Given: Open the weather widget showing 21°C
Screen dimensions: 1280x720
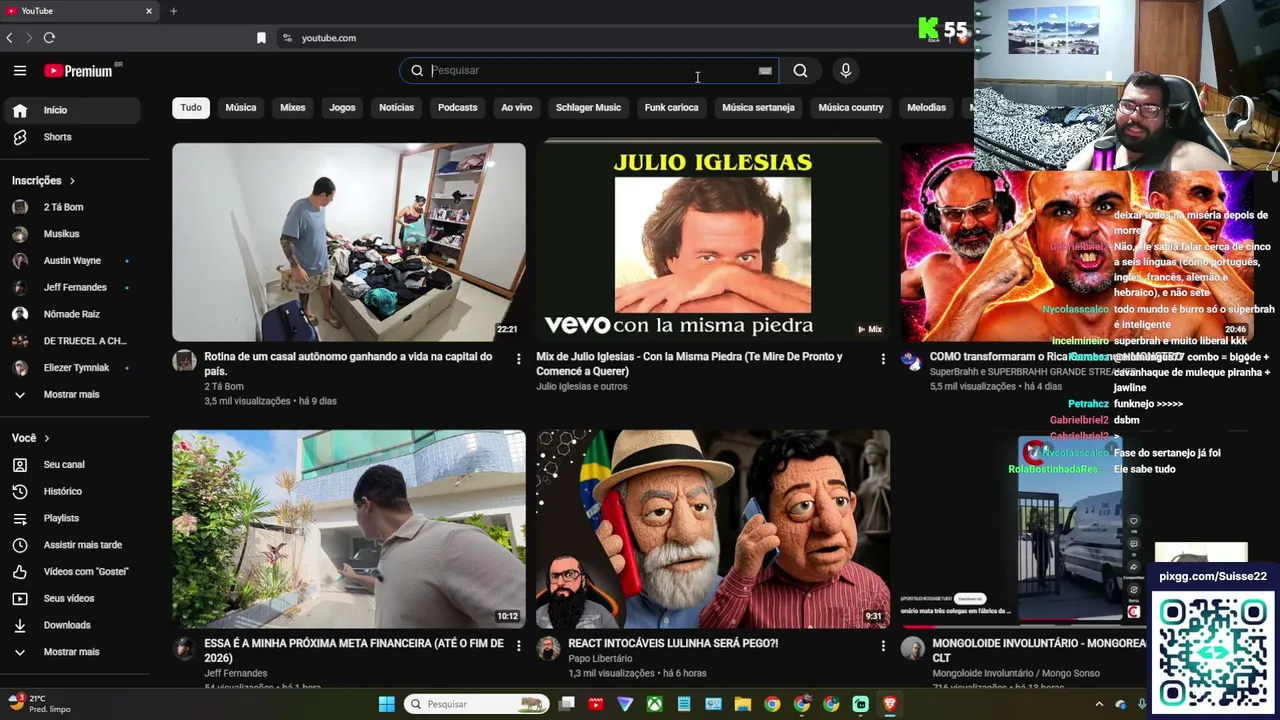Looking at the screenshot, I should [40, 703].
